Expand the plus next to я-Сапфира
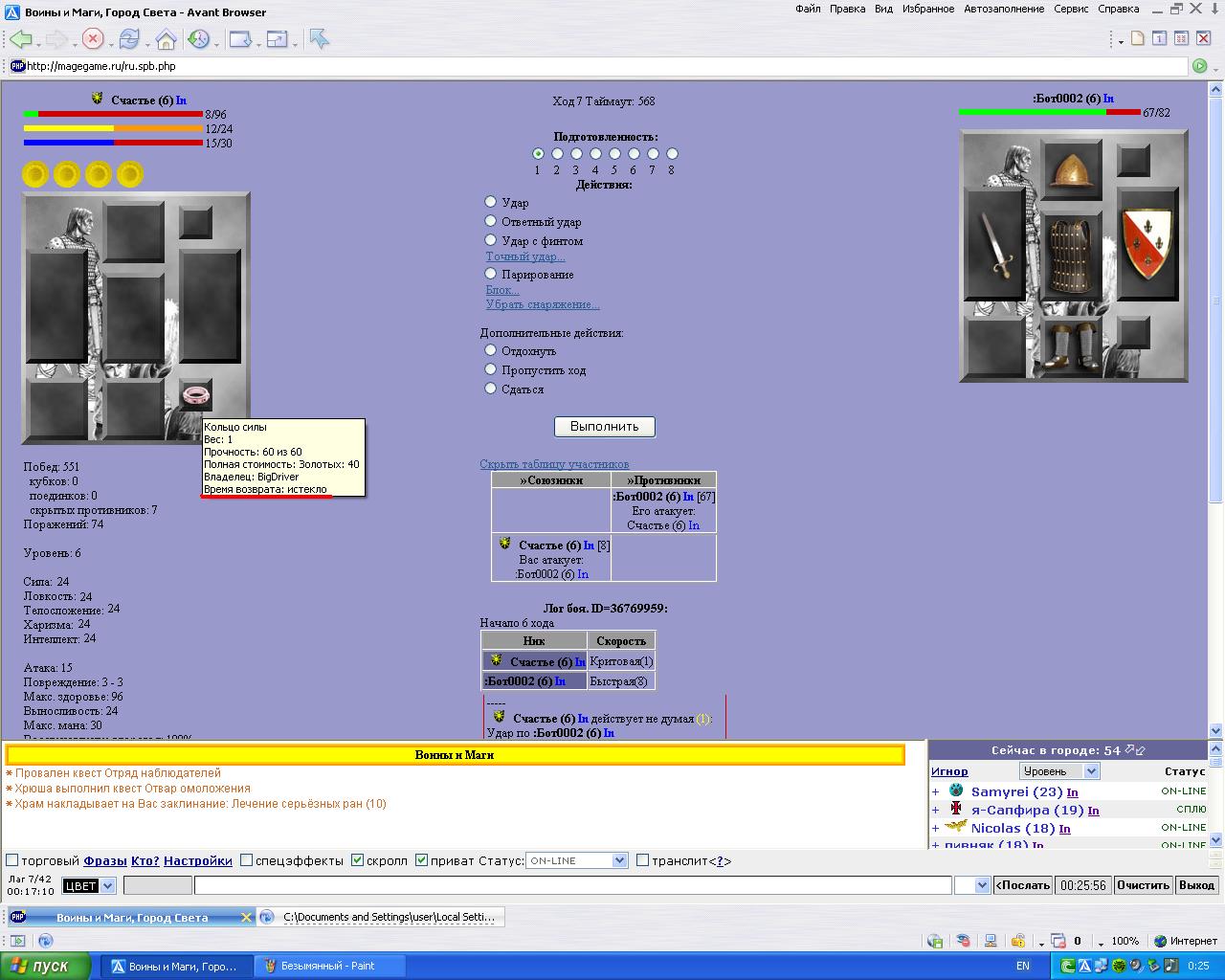This screenshot has width=1225, height=980. pyautogui.click(x=936, y=810)
